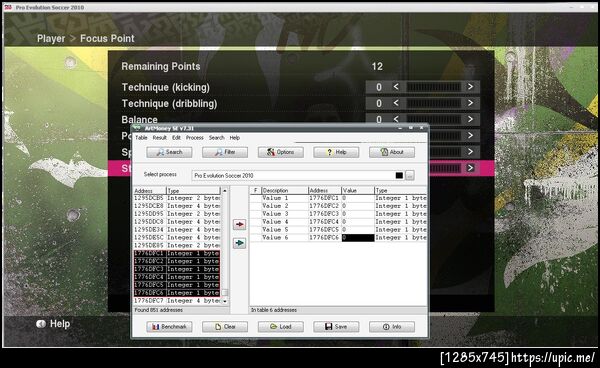600x368 pixels.
Task: Open ArtMoney Options button
Action: [x=280, y=152]
